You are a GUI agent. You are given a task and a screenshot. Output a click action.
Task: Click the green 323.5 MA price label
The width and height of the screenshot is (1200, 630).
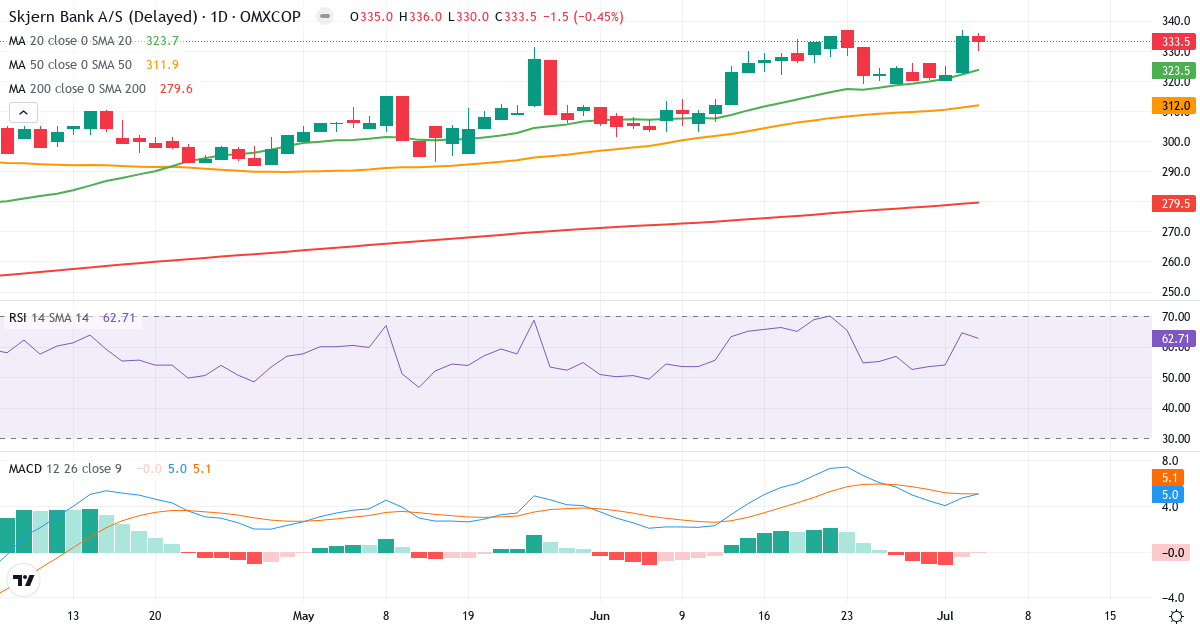(1174, 71)
